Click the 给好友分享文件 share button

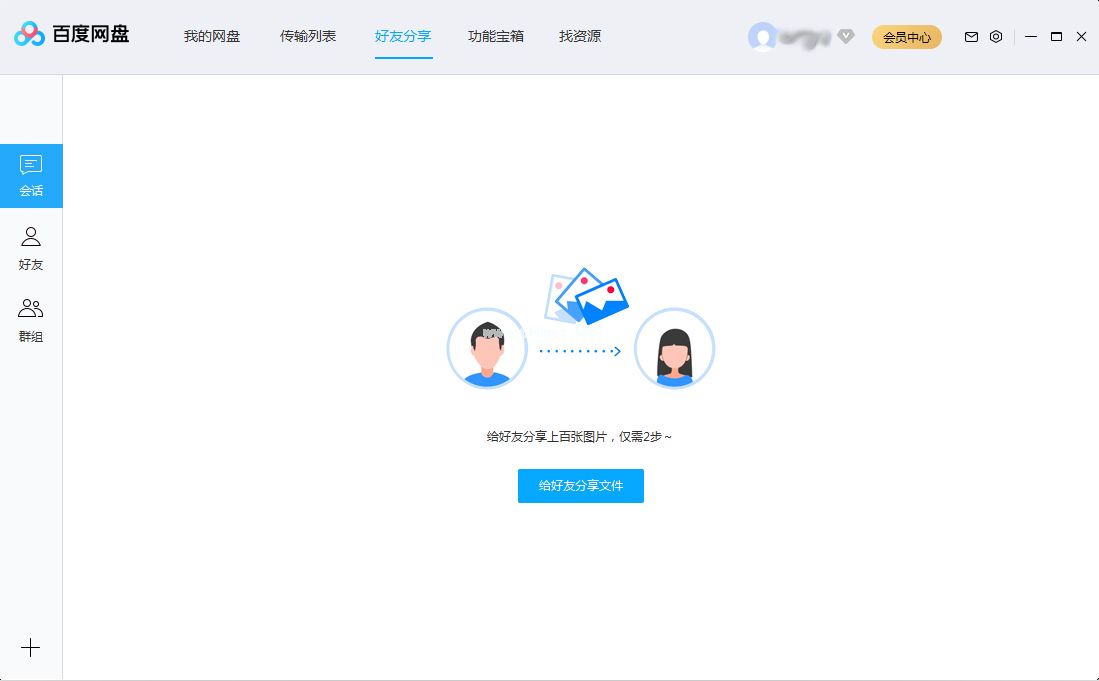(580, 486)
